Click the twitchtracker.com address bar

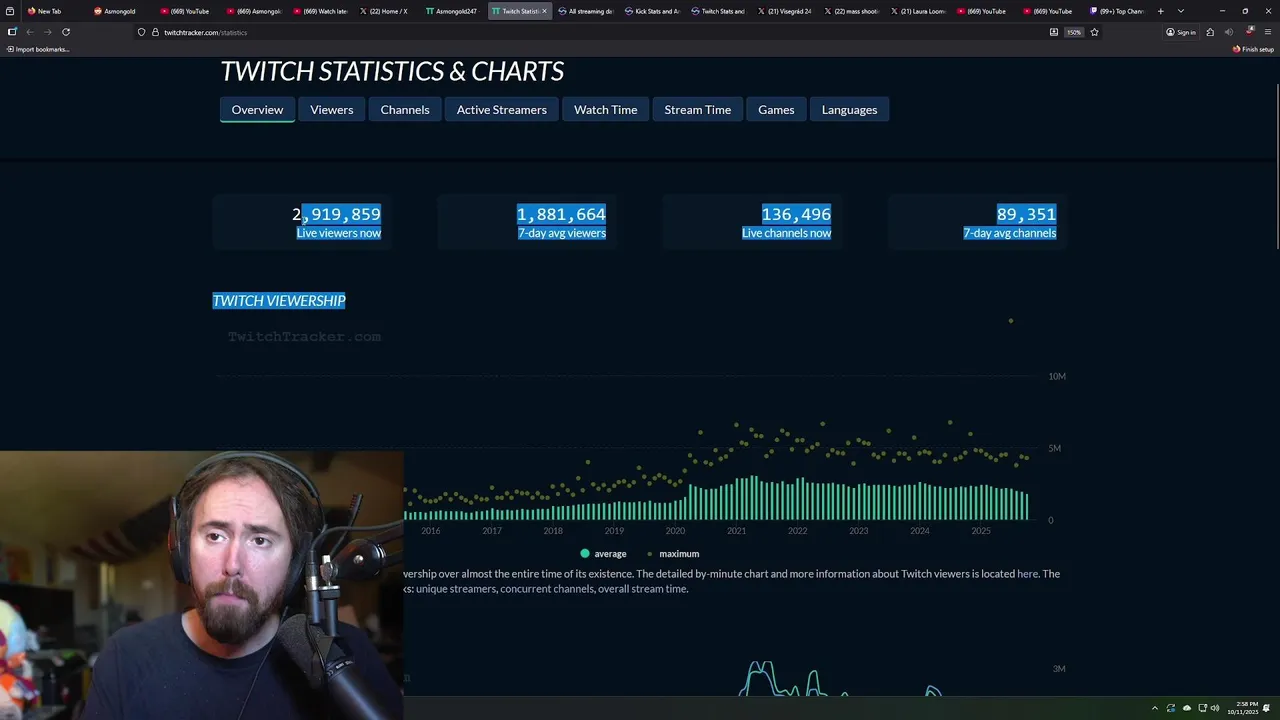click(590, 32)
